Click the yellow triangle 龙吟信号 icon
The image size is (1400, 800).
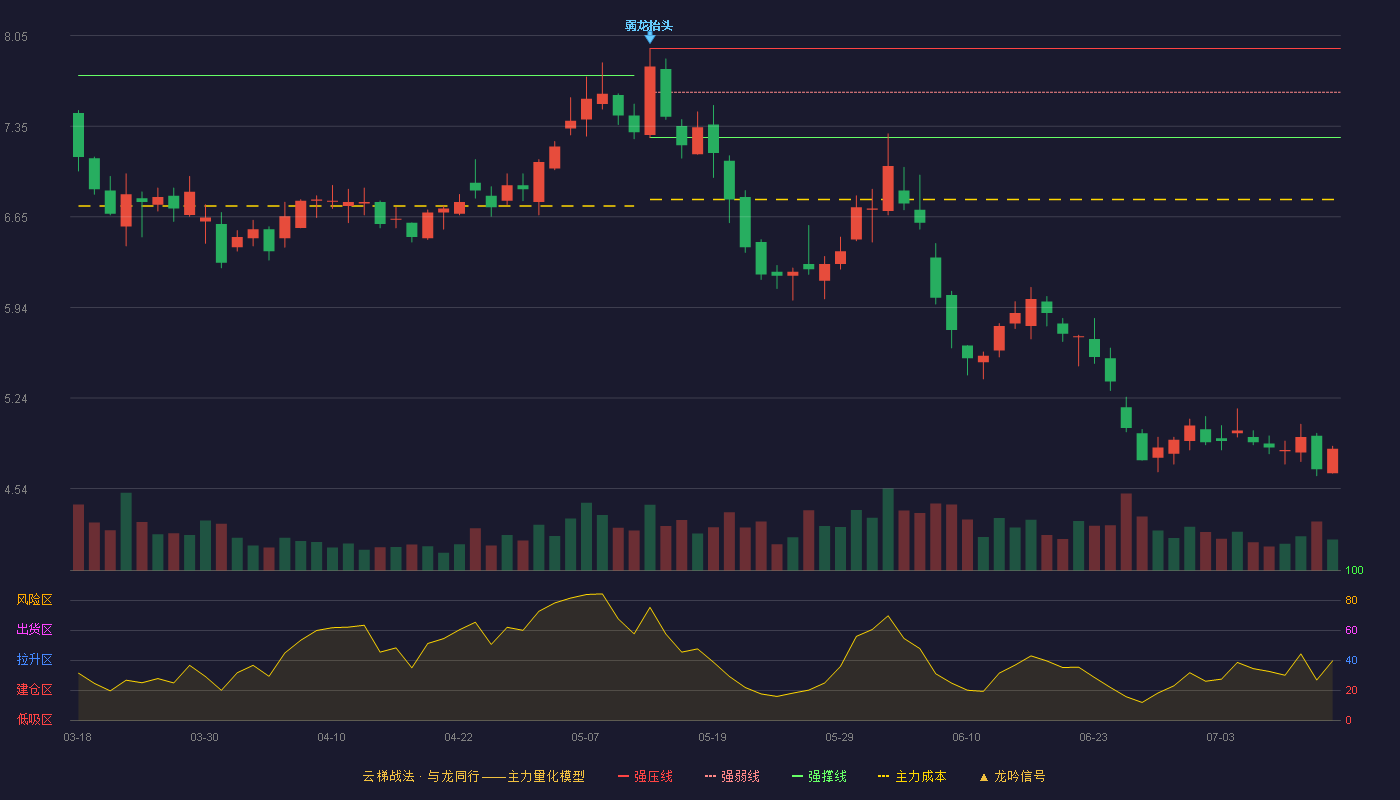(x=984, y=777)
